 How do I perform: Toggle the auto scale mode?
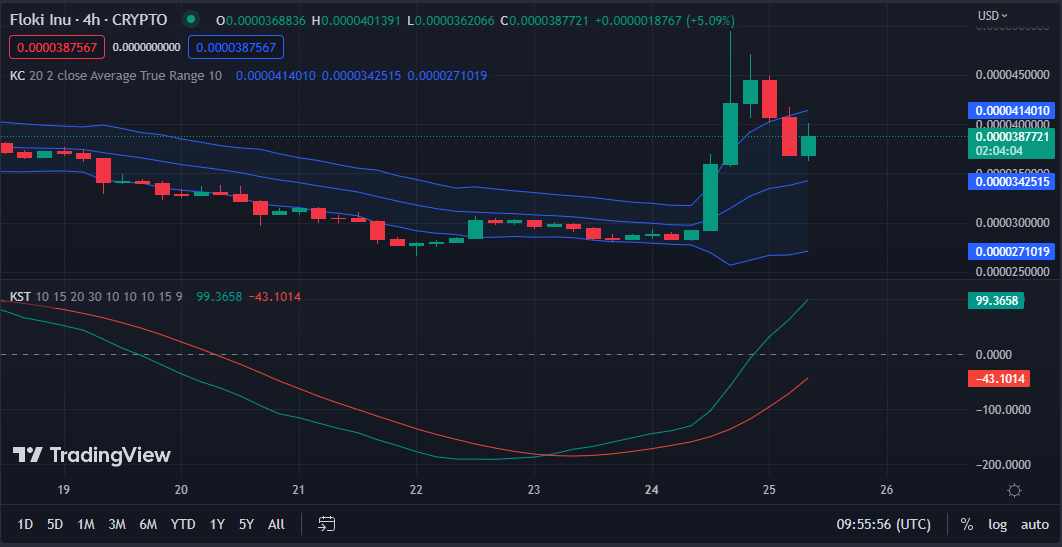coord(1035,524)
